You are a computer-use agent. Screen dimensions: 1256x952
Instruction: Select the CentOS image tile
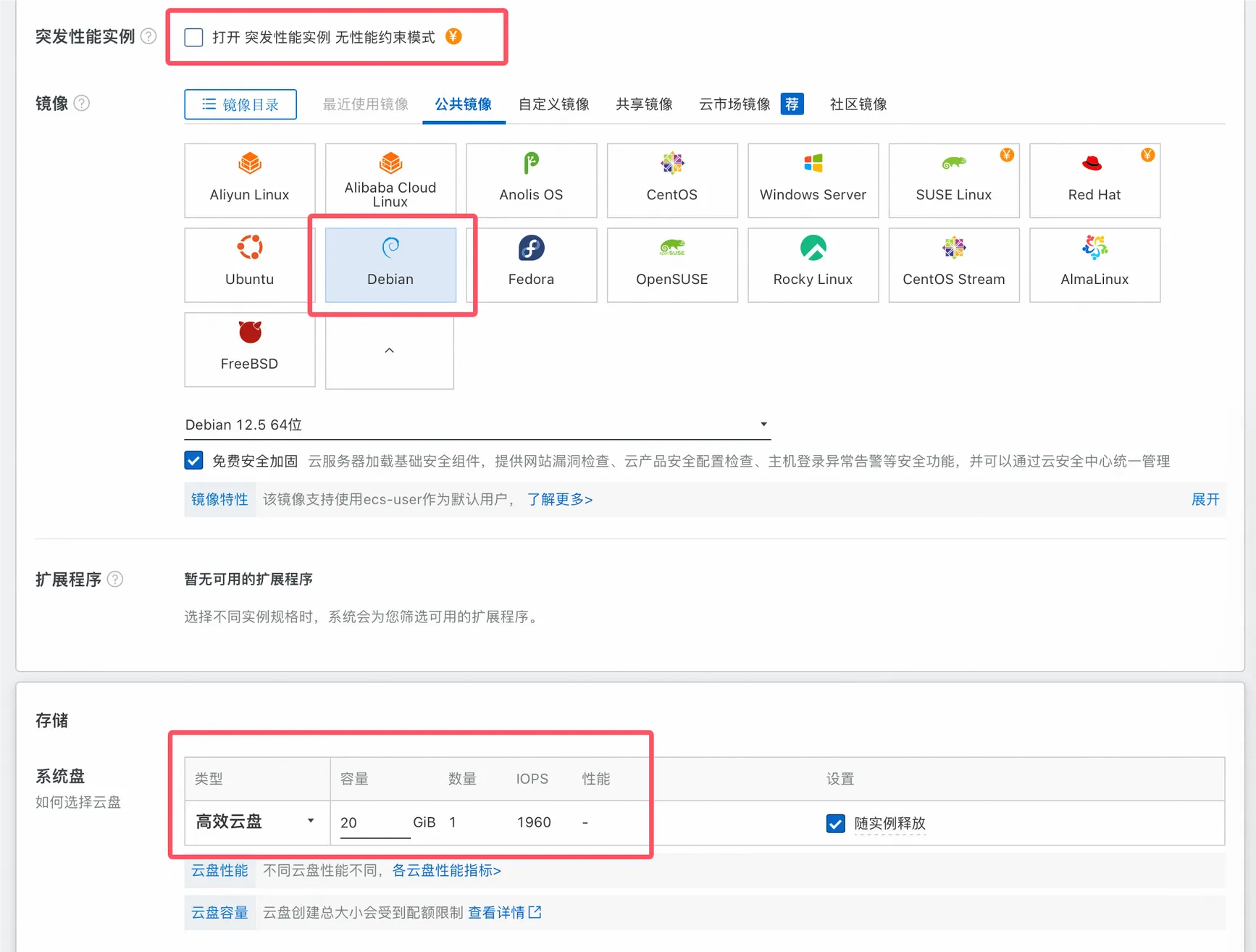[672, 180]
